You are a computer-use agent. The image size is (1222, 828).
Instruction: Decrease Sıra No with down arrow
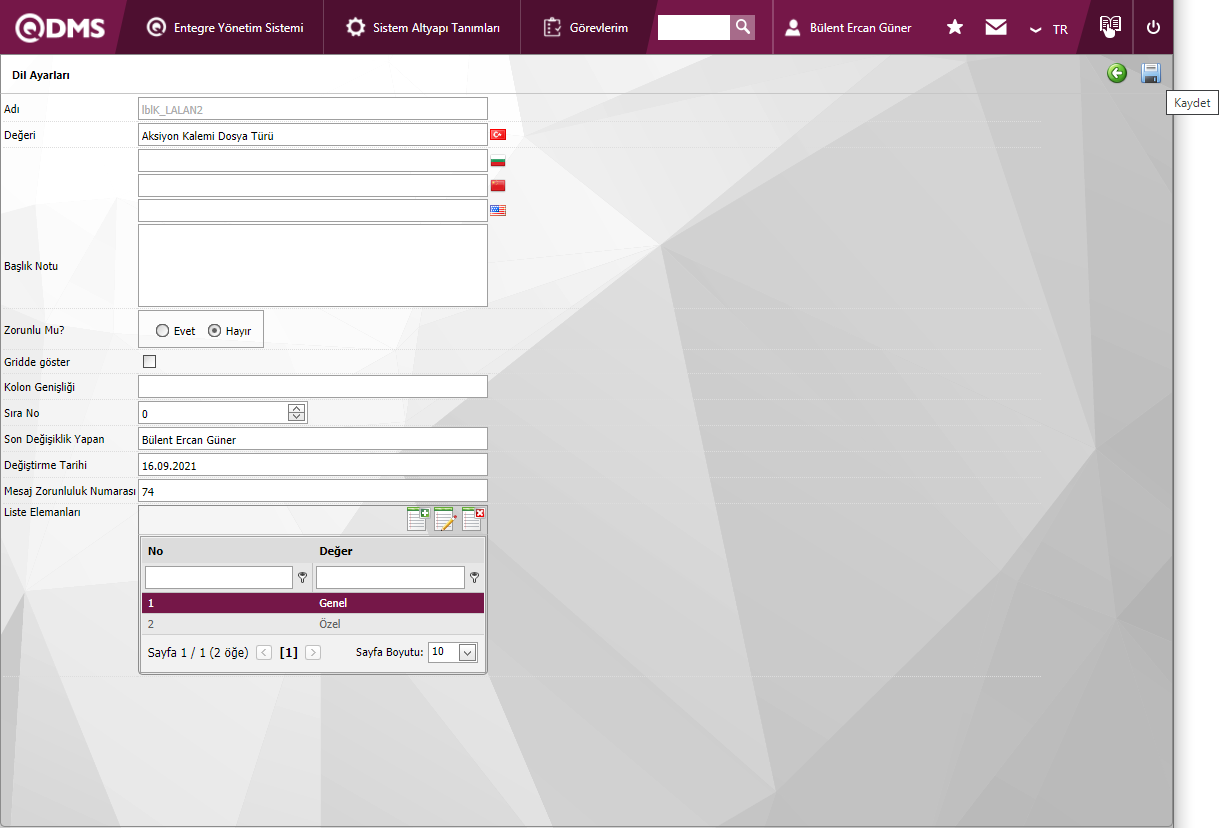tap(297, 418)
